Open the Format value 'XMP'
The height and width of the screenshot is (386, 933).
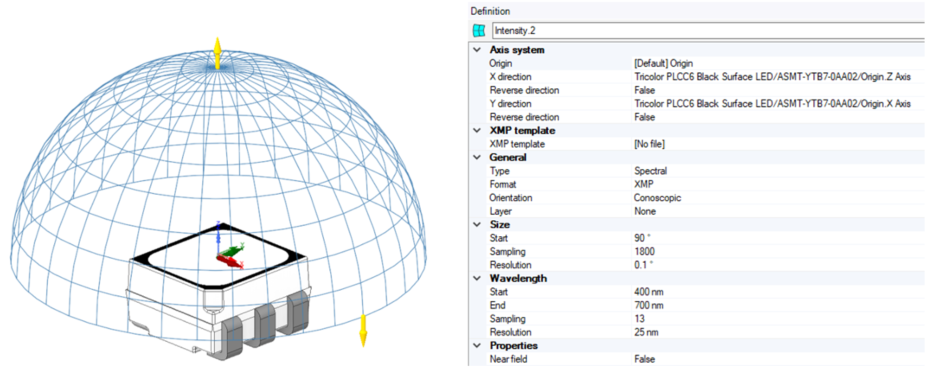click(x=643, y=184)
